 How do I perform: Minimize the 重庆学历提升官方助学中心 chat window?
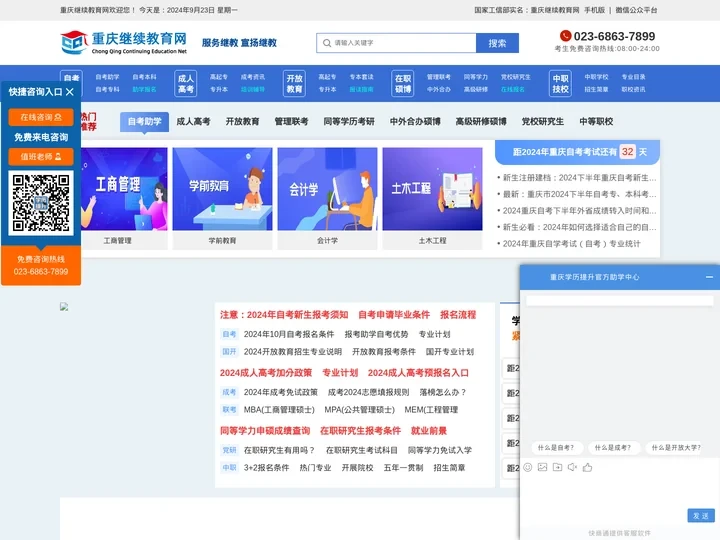(709, 277)
